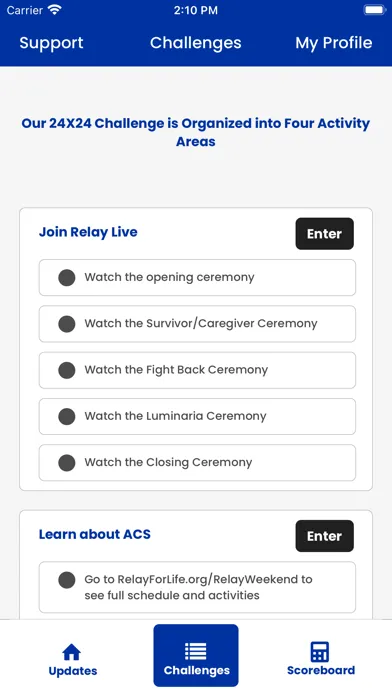The image size is (392, 696).
Task: Open the Support tab at the top
Action: [51, 43]
